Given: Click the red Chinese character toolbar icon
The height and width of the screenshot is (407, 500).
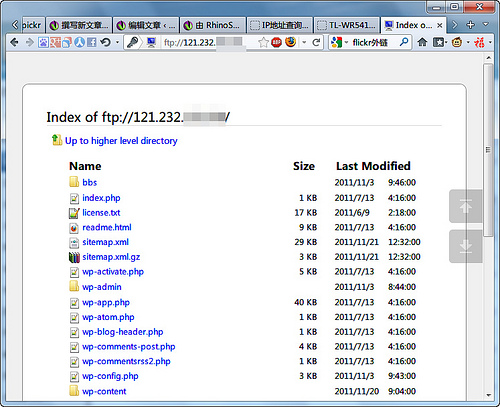Looking at the screenshot, I should click(479, 42).
